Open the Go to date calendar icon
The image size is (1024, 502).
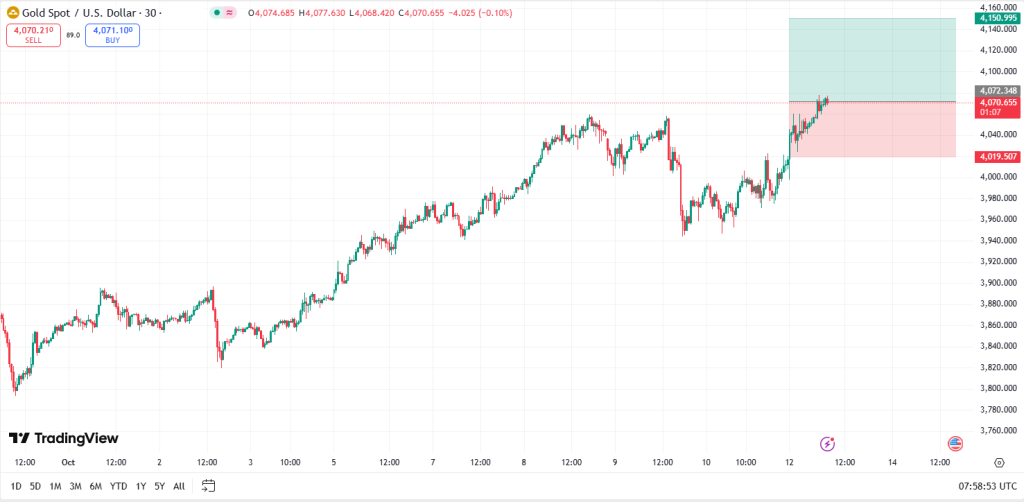(x=209, y=486)
